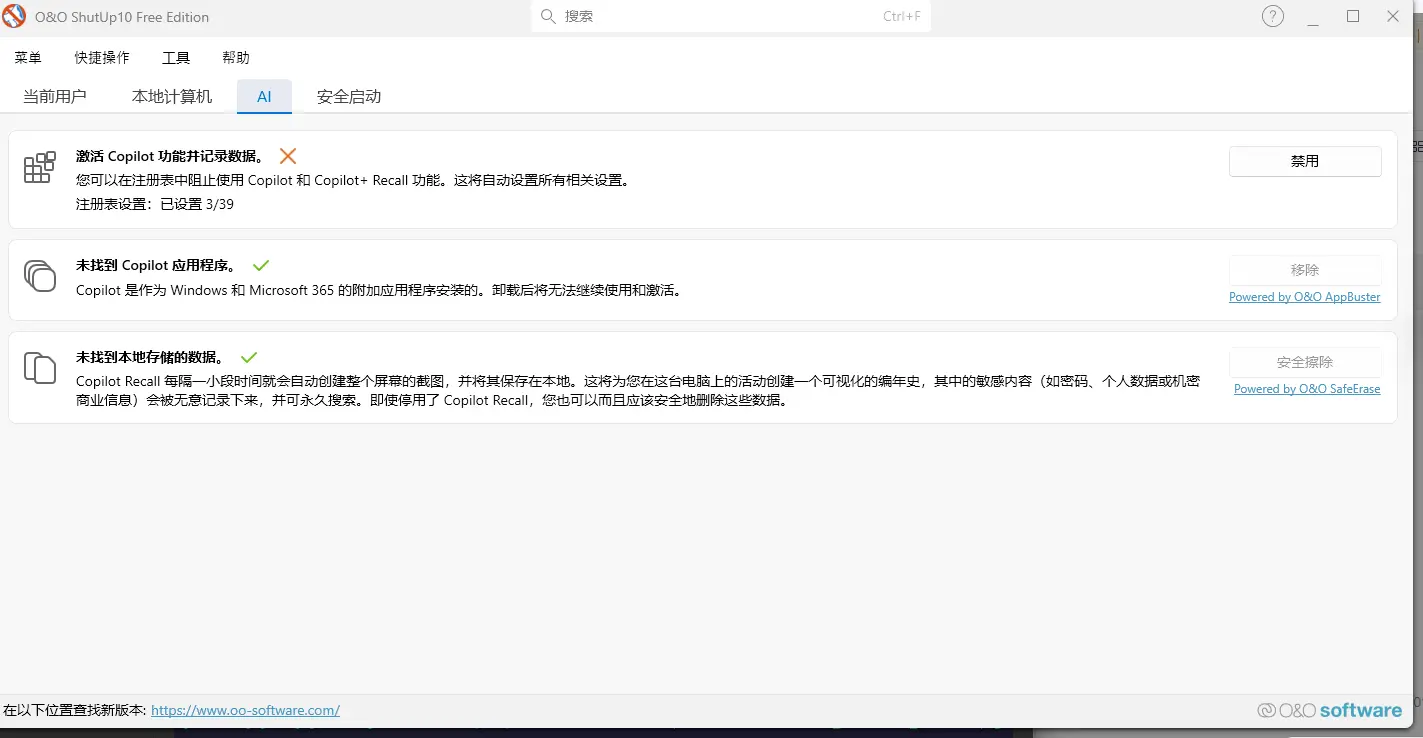1423x738 pixels.
Task: Click 激活 Copilot 功能并记录数据 heading
Action: point(170,156)
